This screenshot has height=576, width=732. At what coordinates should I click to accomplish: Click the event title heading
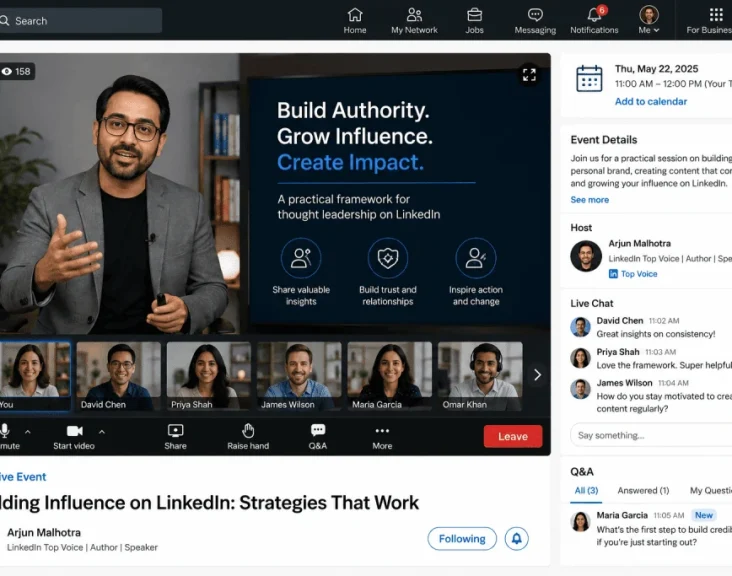coord(210,503)
